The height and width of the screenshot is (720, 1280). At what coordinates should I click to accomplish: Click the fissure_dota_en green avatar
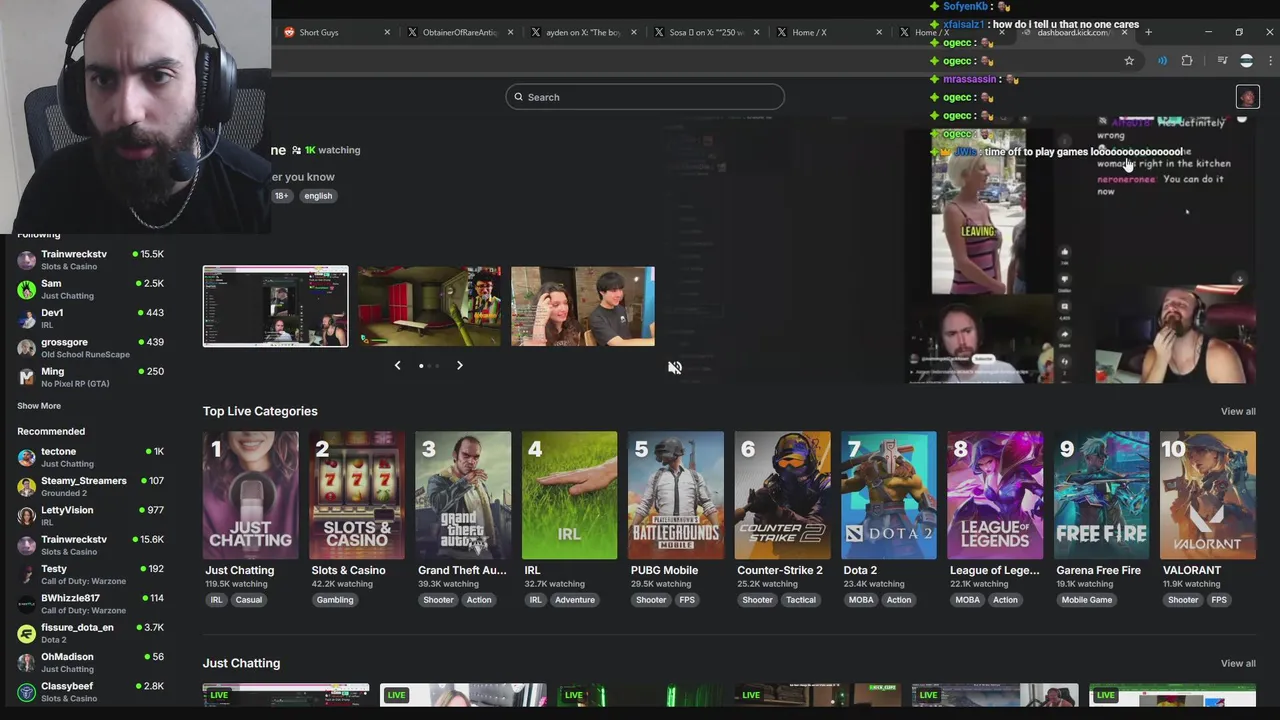pyautogui.click(x=26, y=634)
